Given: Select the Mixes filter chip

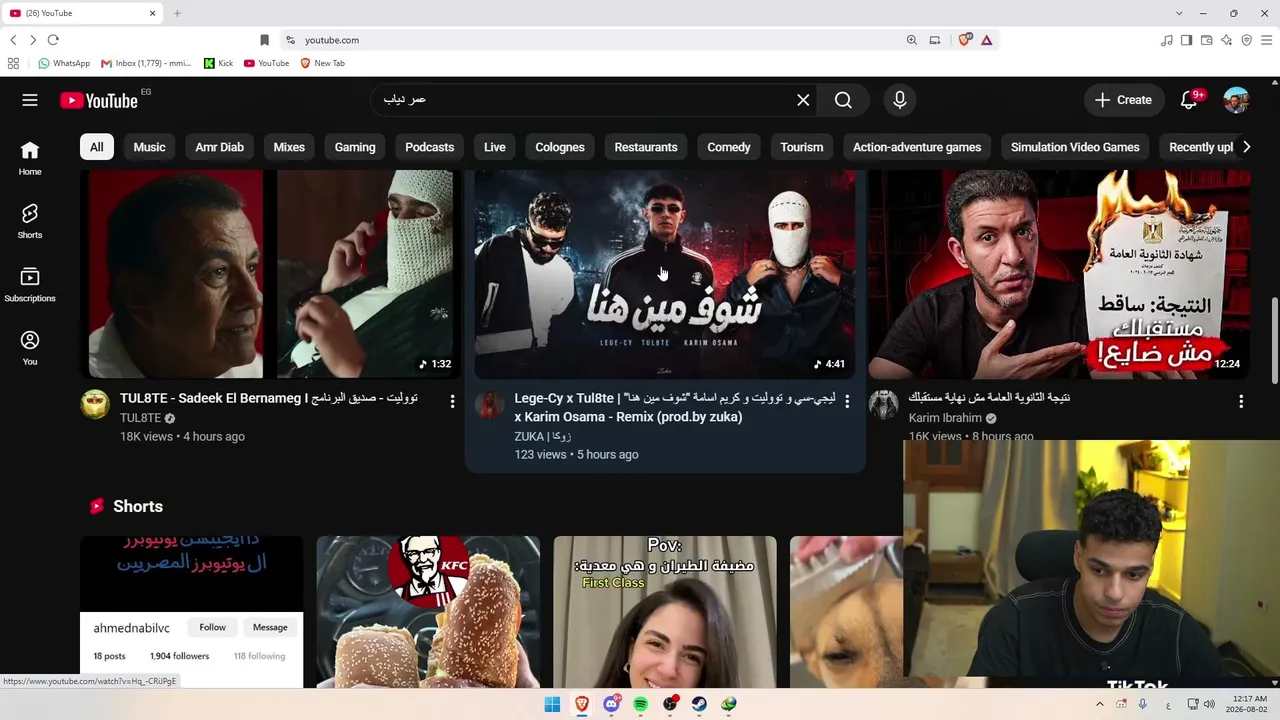Looking at the screenshot, I should point(289,147).
